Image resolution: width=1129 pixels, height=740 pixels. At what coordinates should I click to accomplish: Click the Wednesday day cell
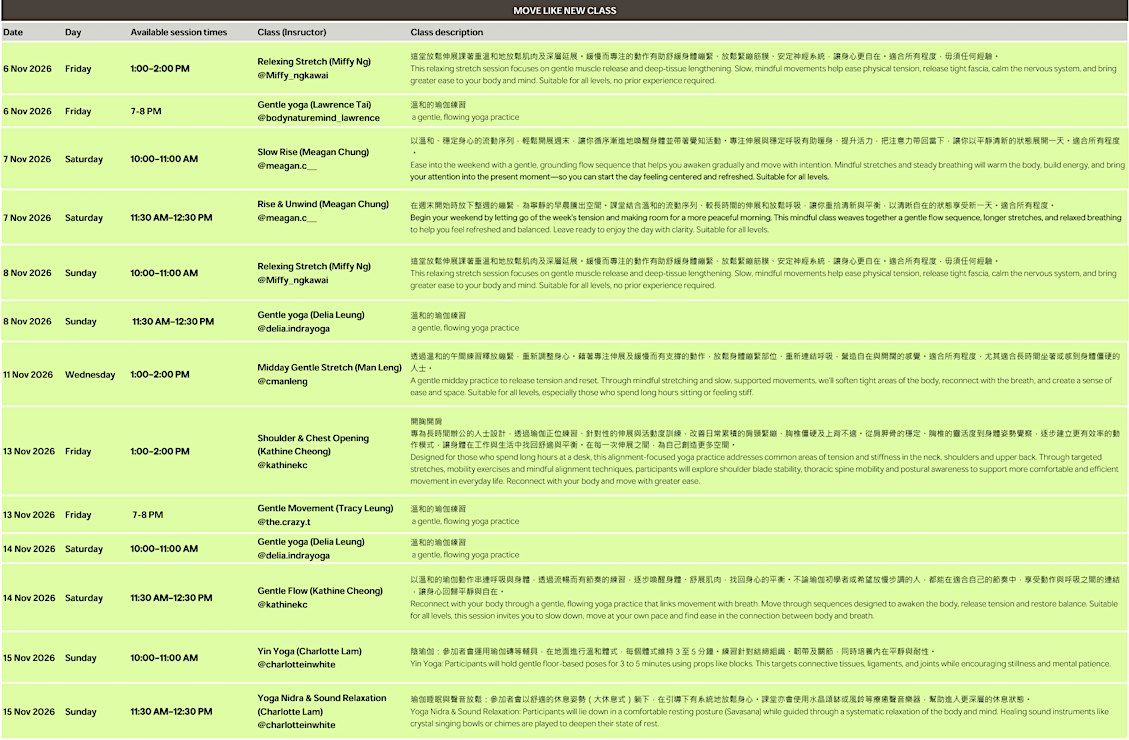(90, 374)
